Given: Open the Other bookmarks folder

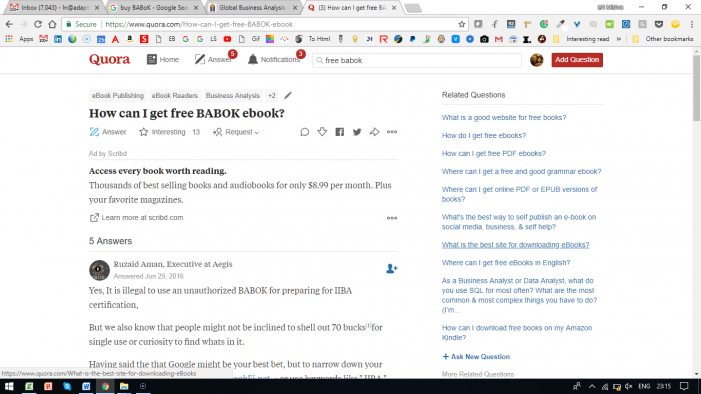Looking at the screenshot, I should coord(663,39).
